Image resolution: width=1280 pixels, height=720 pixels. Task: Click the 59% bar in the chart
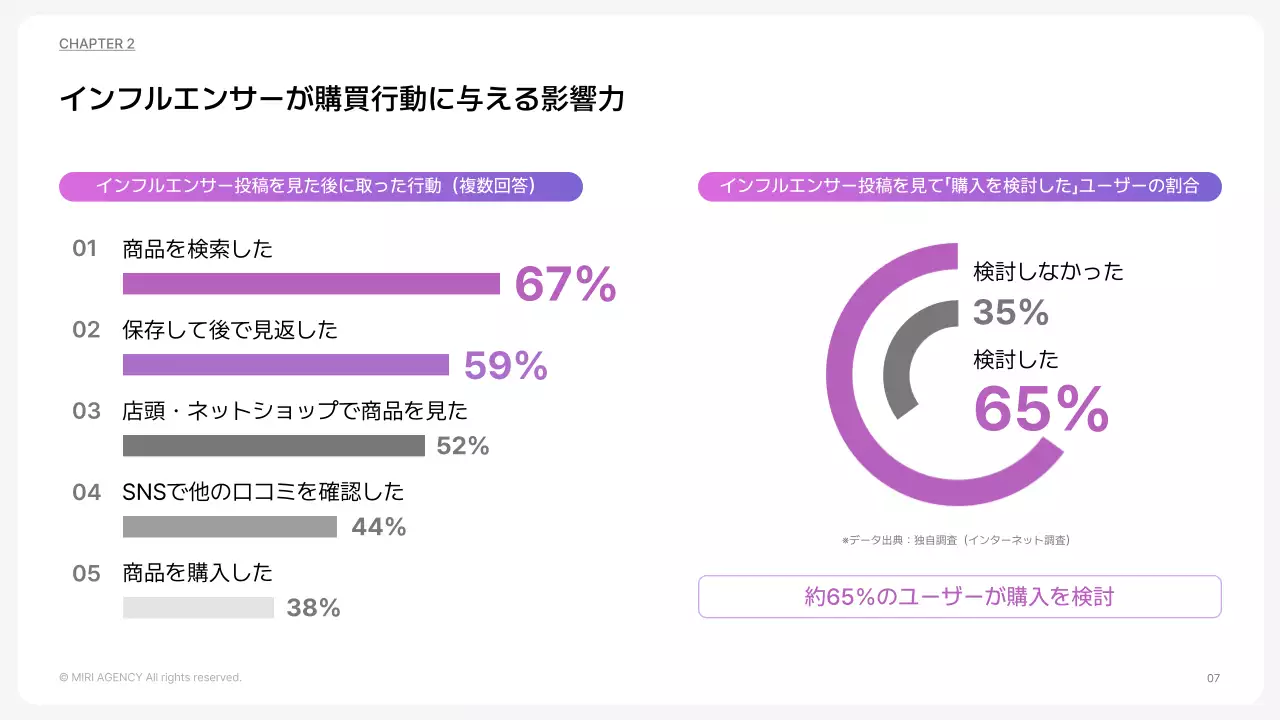tap(286, 365)
